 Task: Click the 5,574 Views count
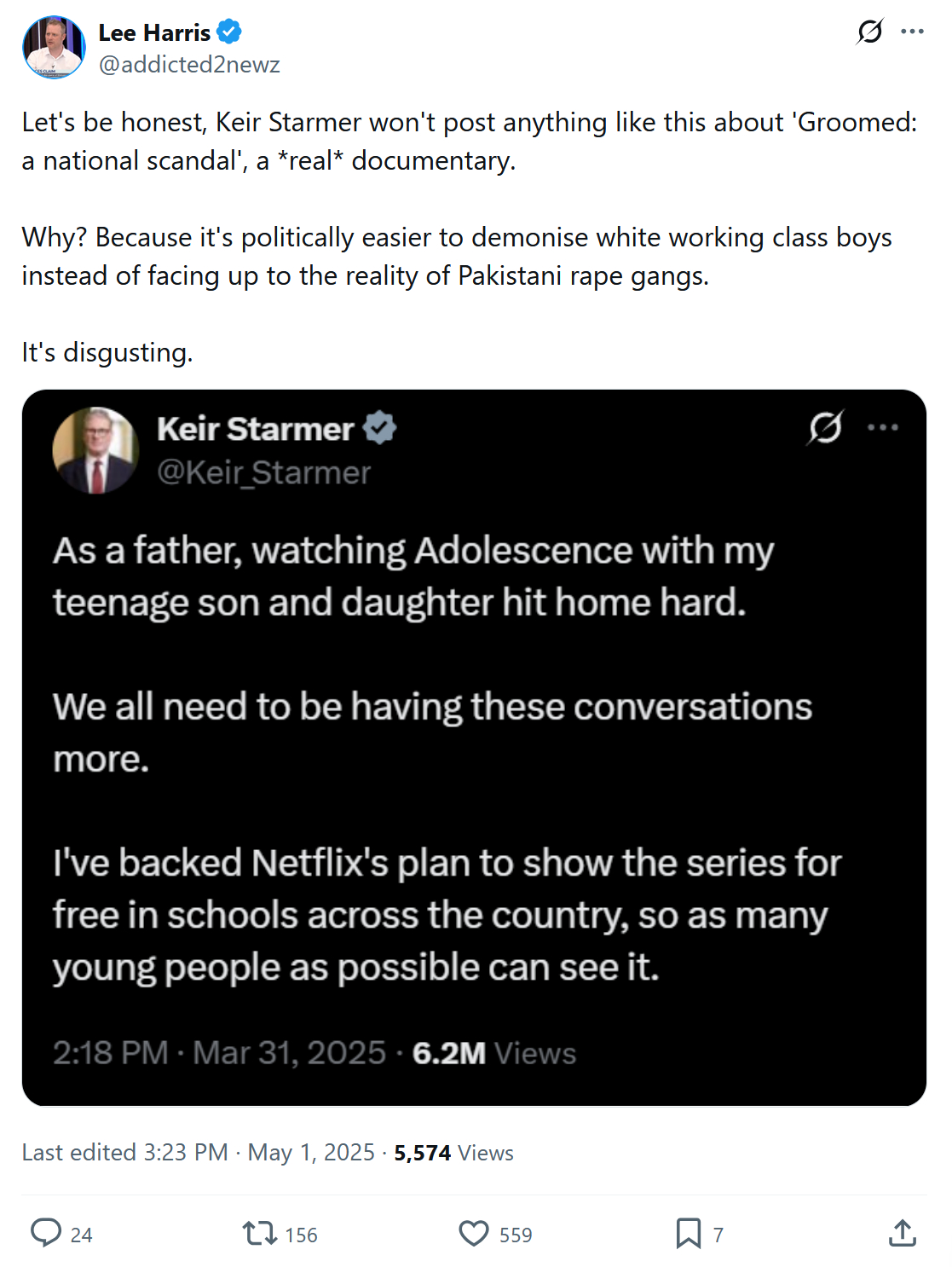tap(453, 1153)
